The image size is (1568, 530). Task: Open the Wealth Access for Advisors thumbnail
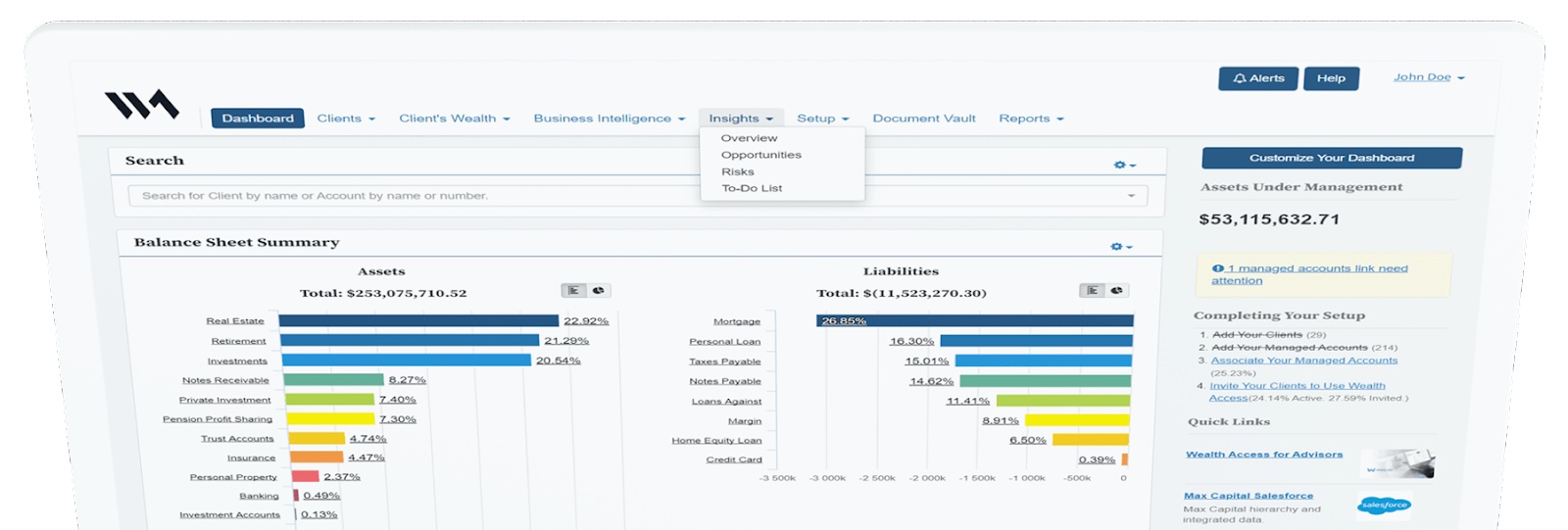1398,463
